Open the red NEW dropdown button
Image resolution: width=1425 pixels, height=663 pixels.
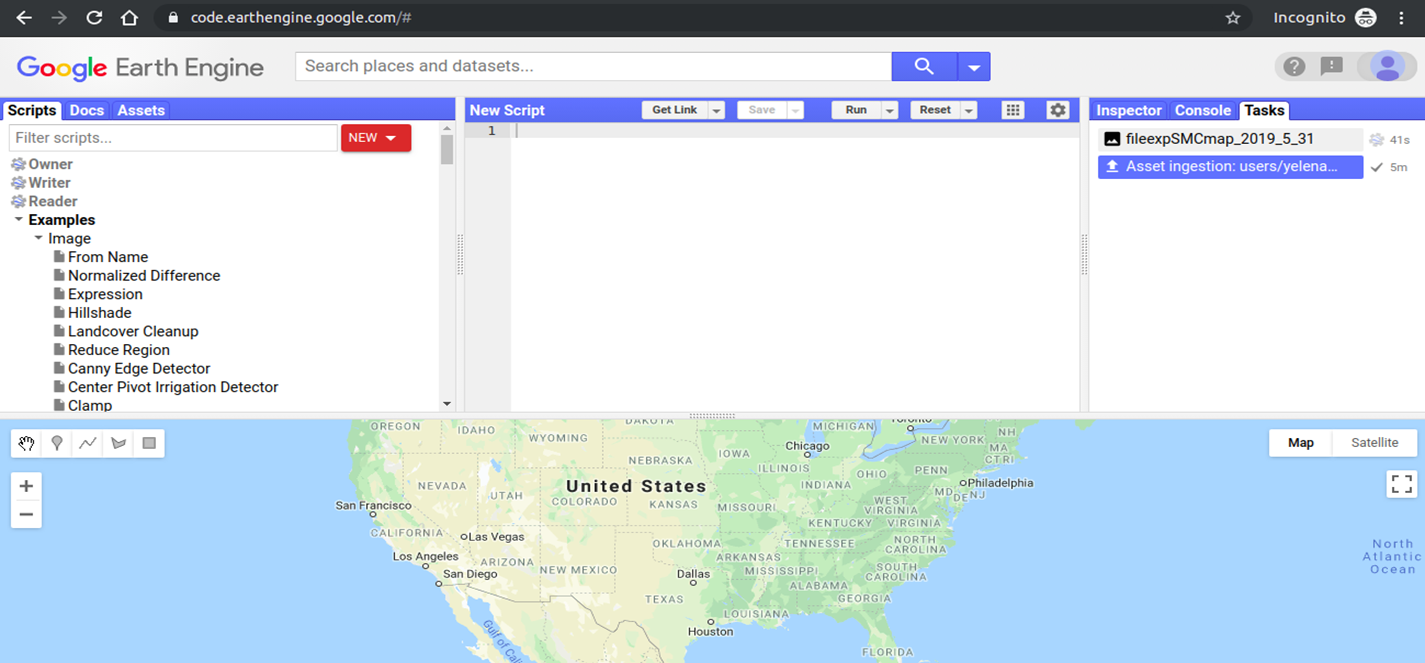(x=376, y=138)
